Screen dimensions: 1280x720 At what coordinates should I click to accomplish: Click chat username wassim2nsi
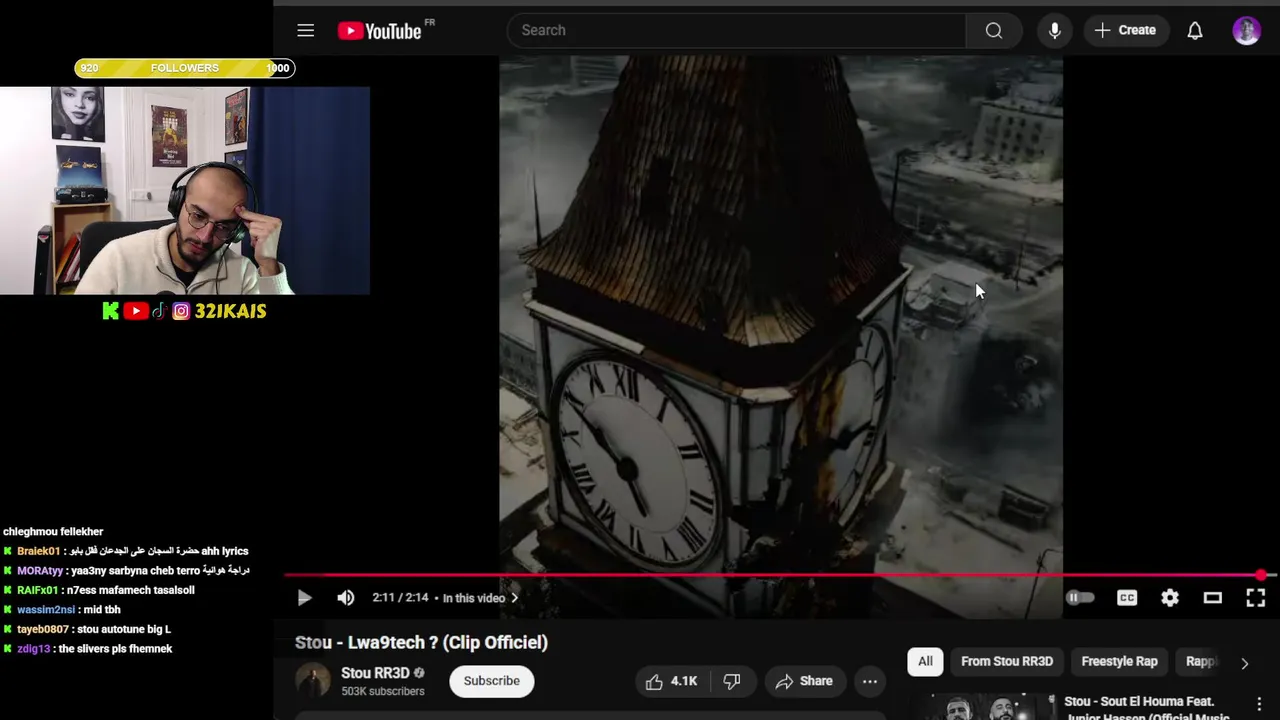pyautogui.click(x=46, y=610)
